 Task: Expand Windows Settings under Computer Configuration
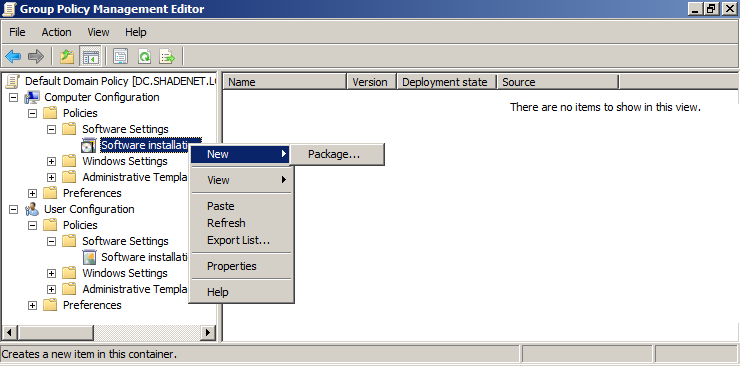(x=51, y=162)
